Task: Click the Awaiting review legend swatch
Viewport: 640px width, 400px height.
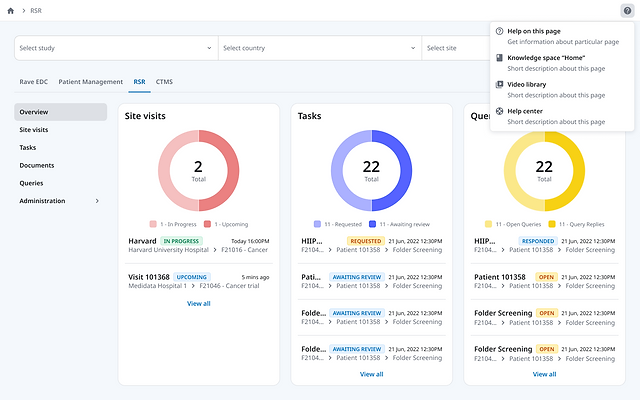Action: click(x=372, y=224)
